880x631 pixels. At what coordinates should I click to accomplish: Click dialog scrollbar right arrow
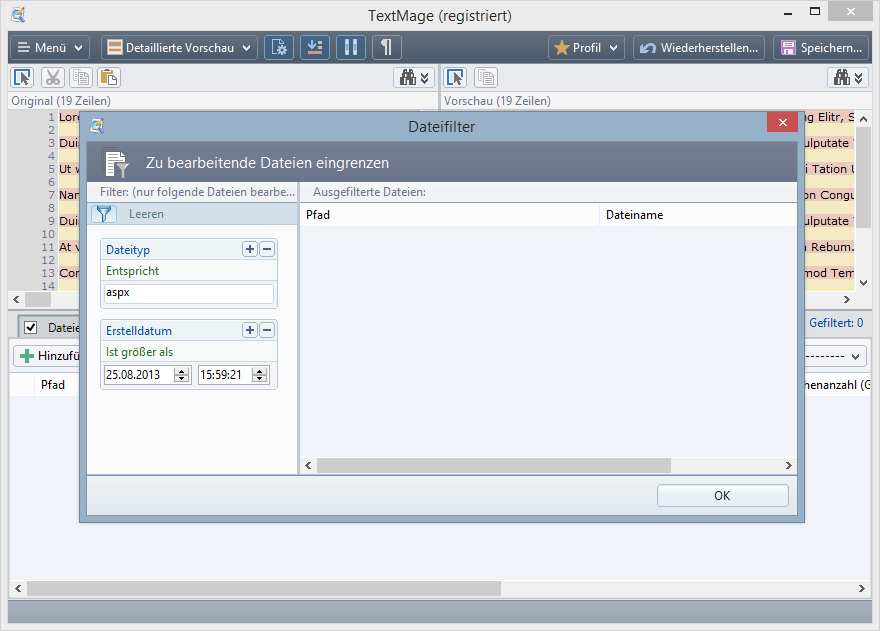pyautogui.click(x=789, y=465)
